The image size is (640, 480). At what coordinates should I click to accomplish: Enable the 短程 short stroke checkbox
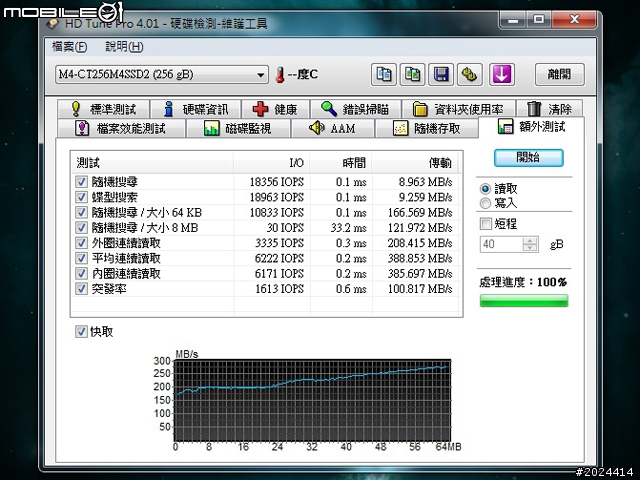click(x=486, y=224)
